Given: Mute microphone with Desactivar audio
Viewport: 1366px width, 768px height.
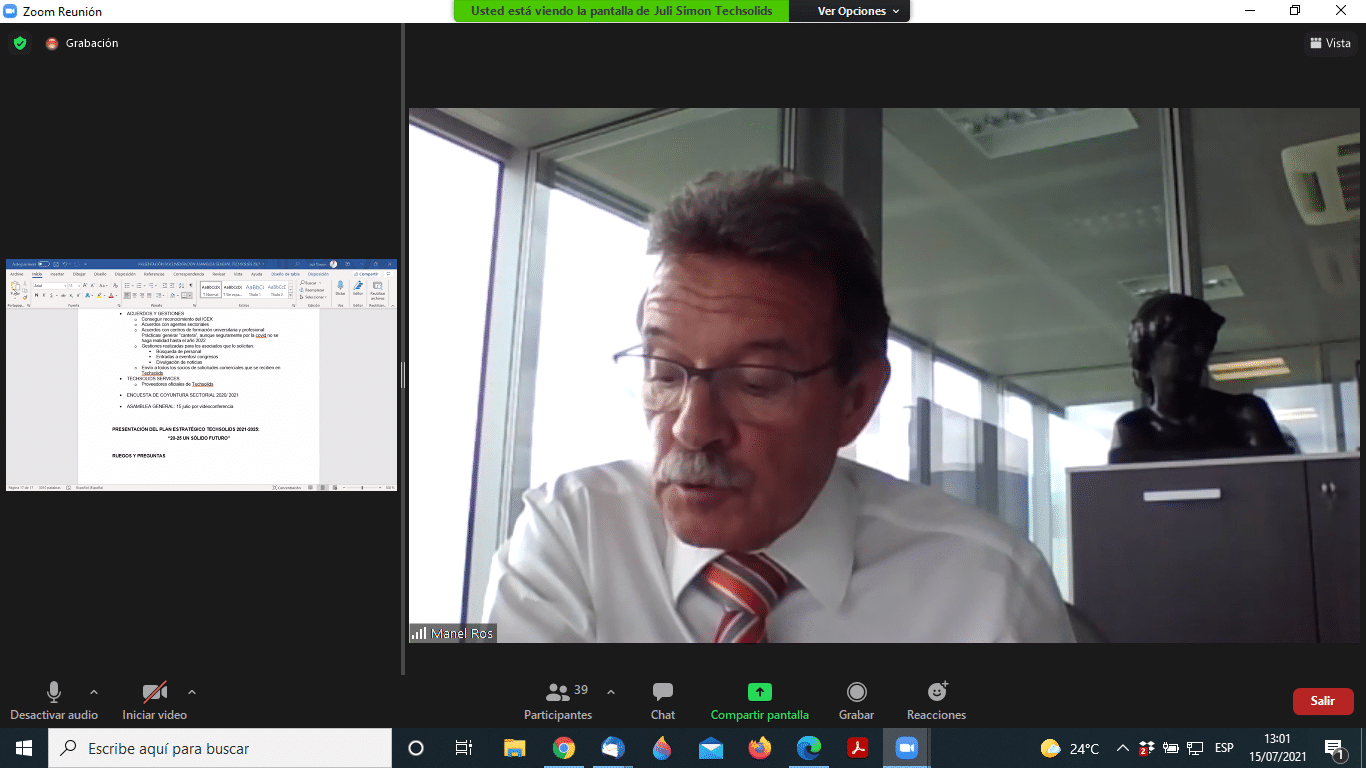Looking at the screenshot, I should click(54, 700).
